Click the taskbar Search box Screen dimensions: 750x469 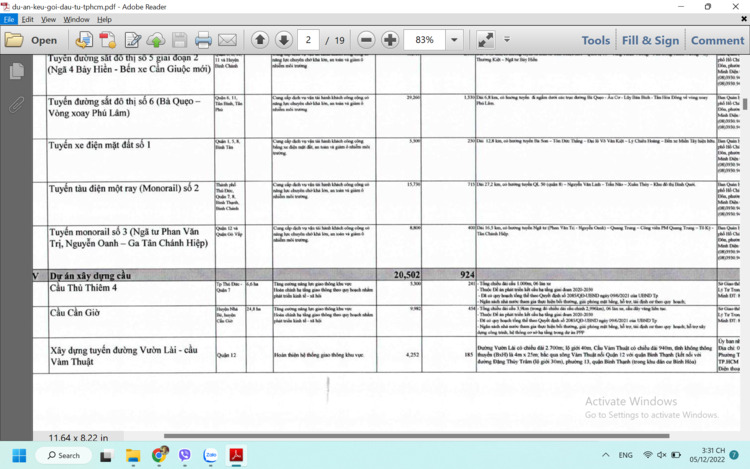point(64,455)
